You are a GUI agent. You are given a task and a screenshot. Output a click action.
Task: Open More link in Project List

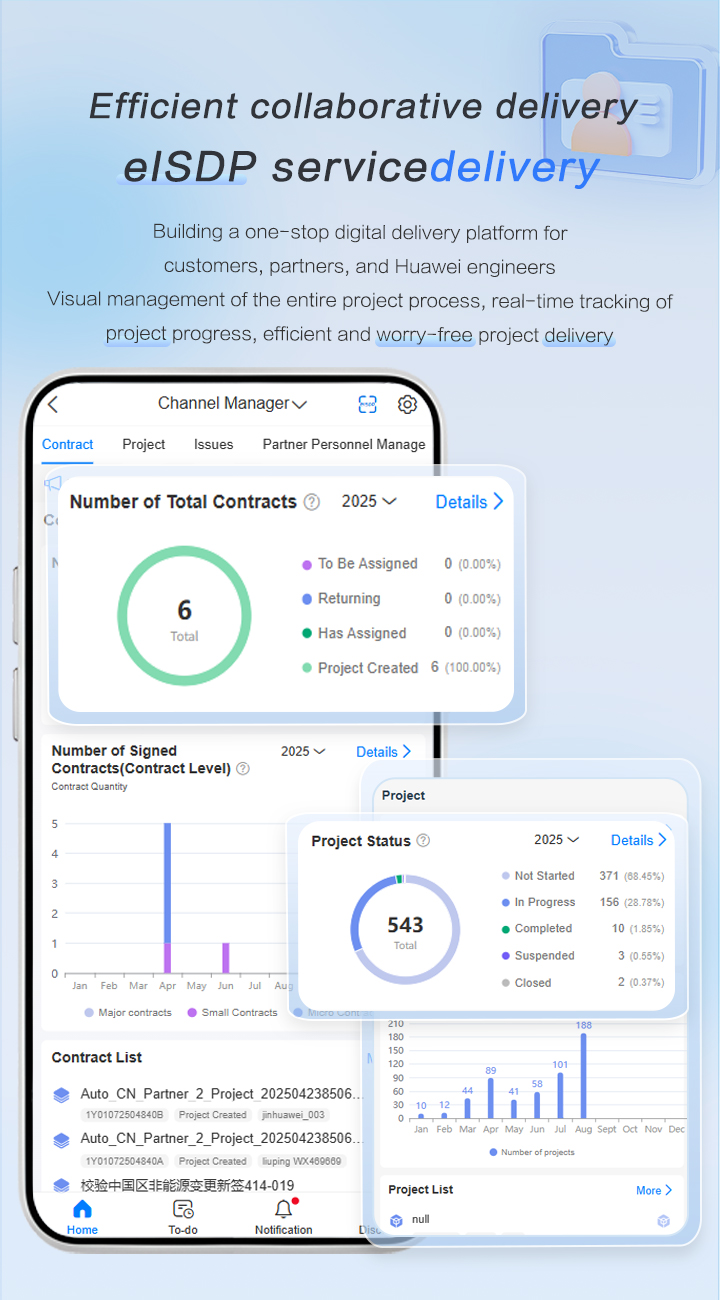tap(654, 1190)
